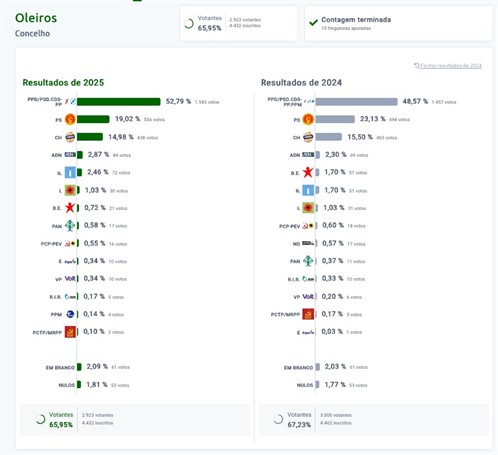Click the green PPD/PSD.CDS-PP bar in 2025
Viewport: 498px width, 455px height.
point(119,101)
